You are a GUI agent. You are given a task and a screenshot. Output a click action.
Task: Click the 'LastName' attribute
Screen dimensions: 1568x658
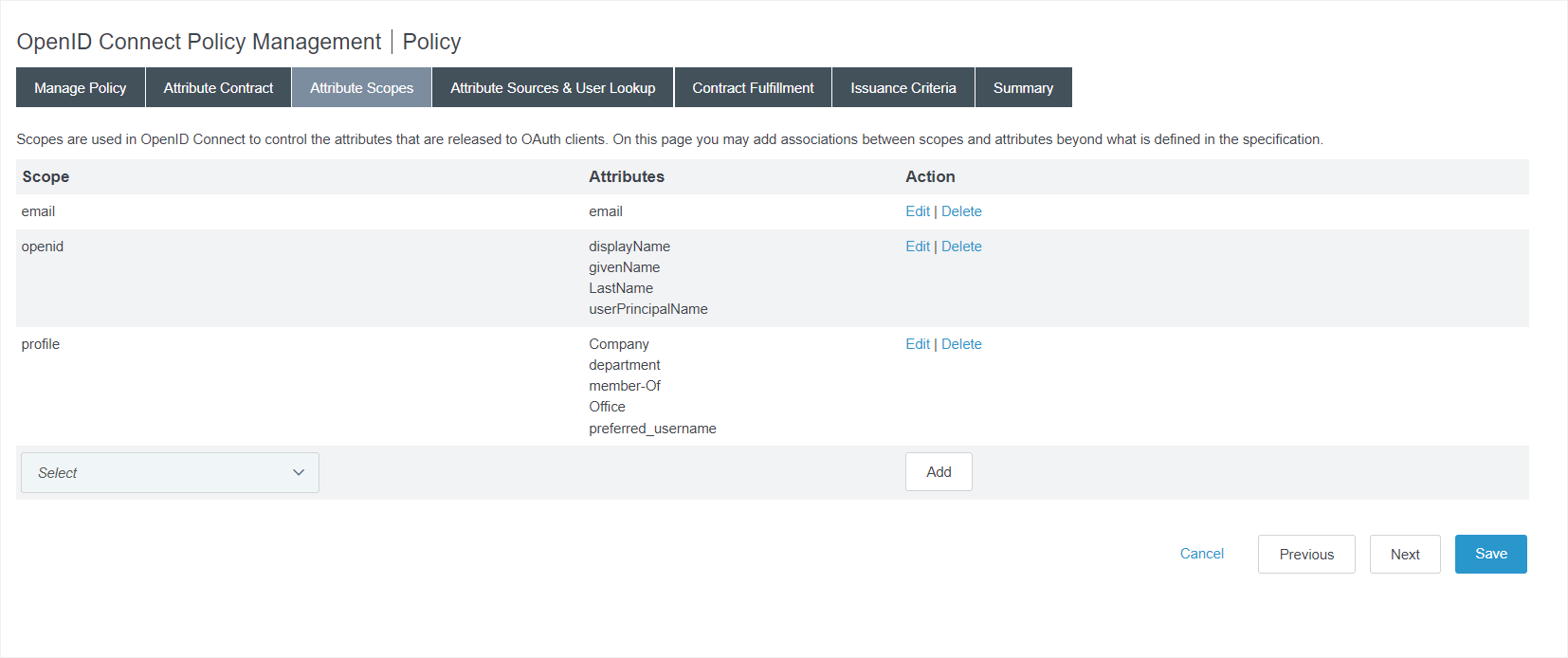tap(621, 288)
